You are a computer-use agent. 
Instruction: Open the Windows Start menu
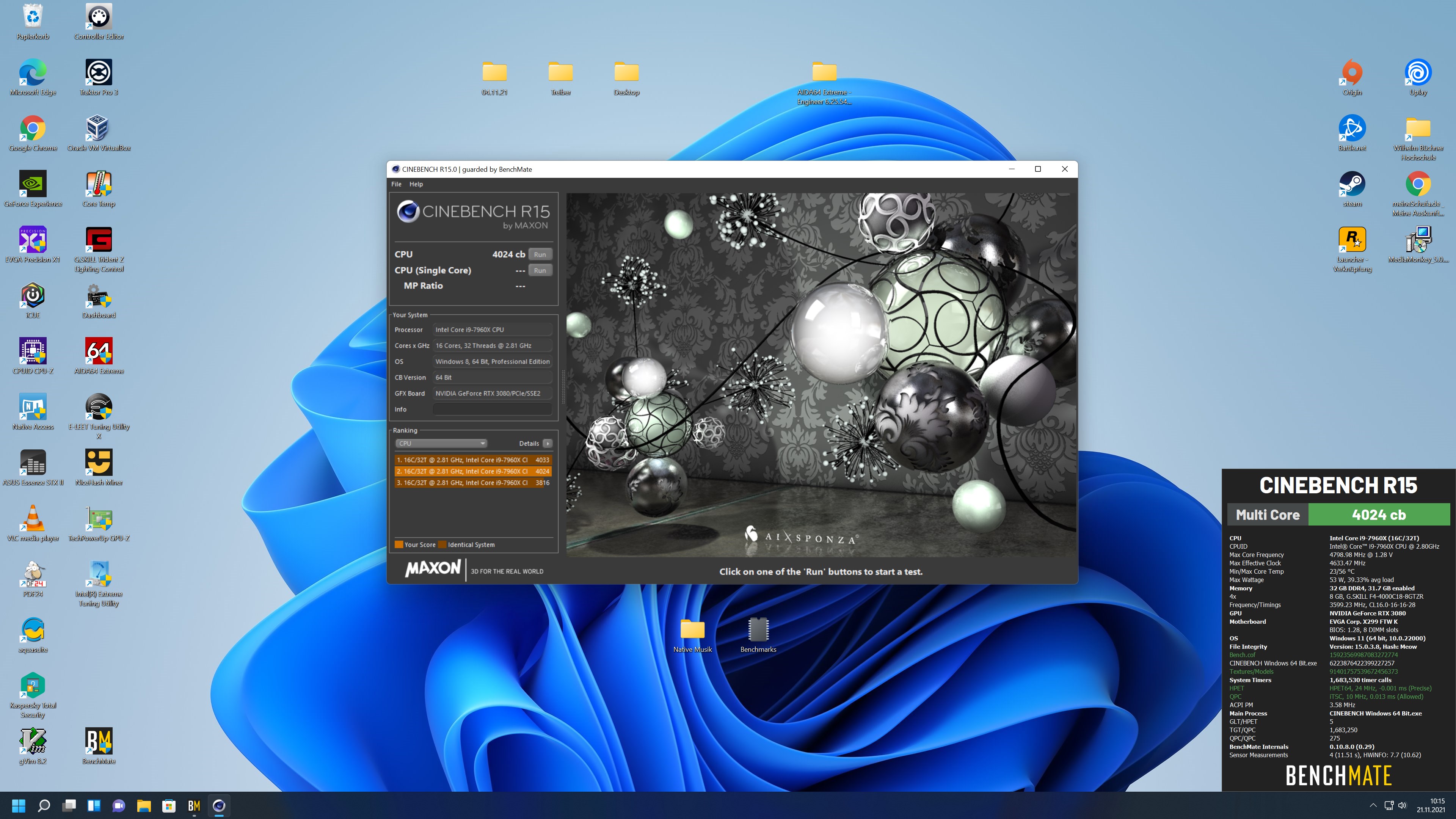click(x=19, y=805)
